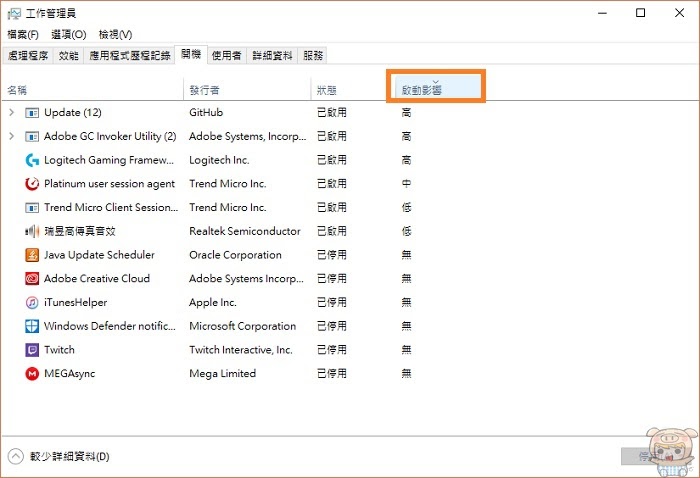Image resolution: width=700 pixels, height=478 pixels.
Task: Switch to the 處理程序 tab
Action: coord(28,55)
